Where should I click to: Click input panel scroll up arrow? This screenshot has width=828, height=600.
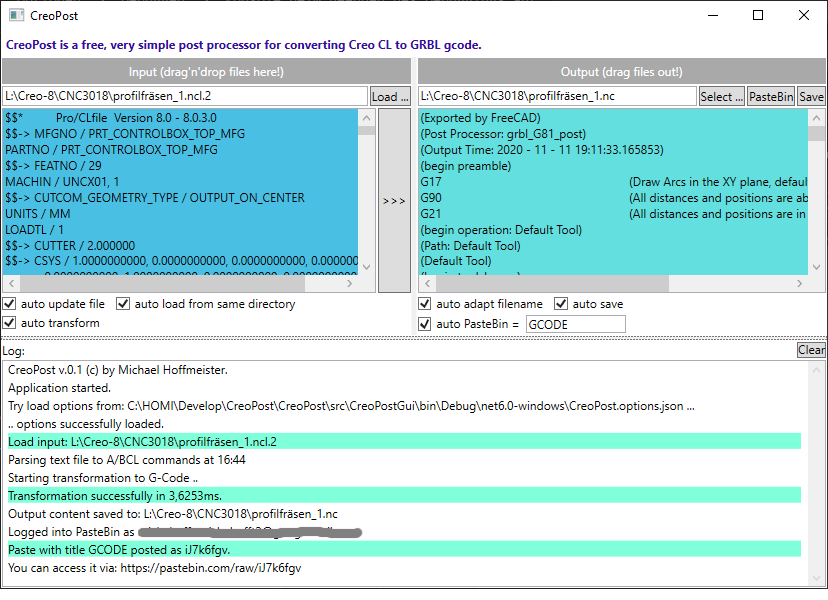(366, 118)
